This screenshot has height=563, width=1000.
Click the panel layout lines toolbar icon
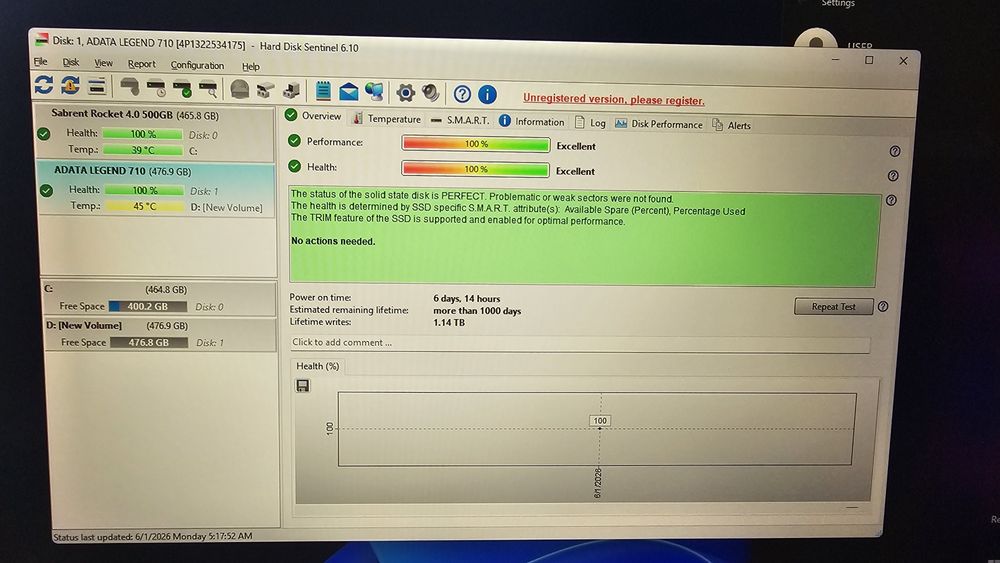(96, 85)
